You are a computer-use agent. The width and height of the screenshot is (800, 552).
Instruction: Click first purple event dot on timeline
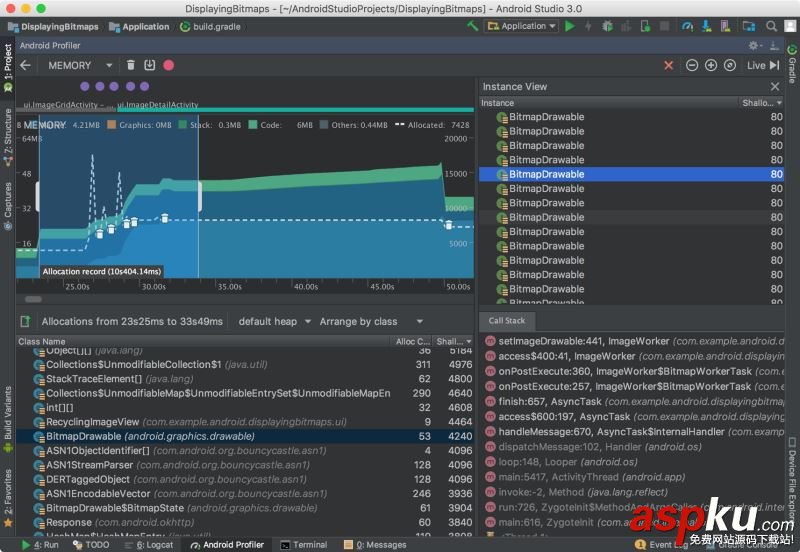[85, 86]
